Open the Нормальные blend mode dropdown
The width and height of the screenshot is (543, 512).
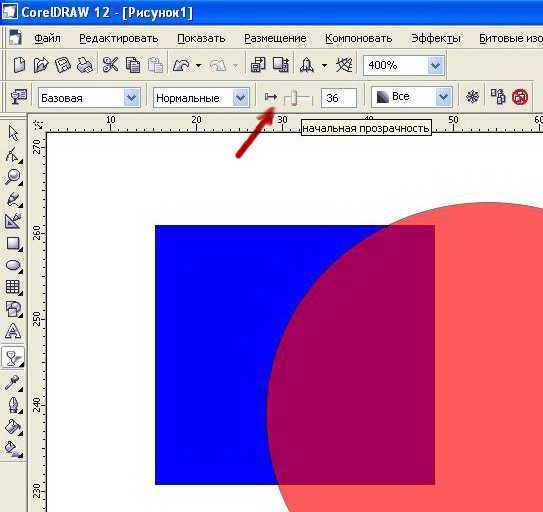click(x=240, y=98)
